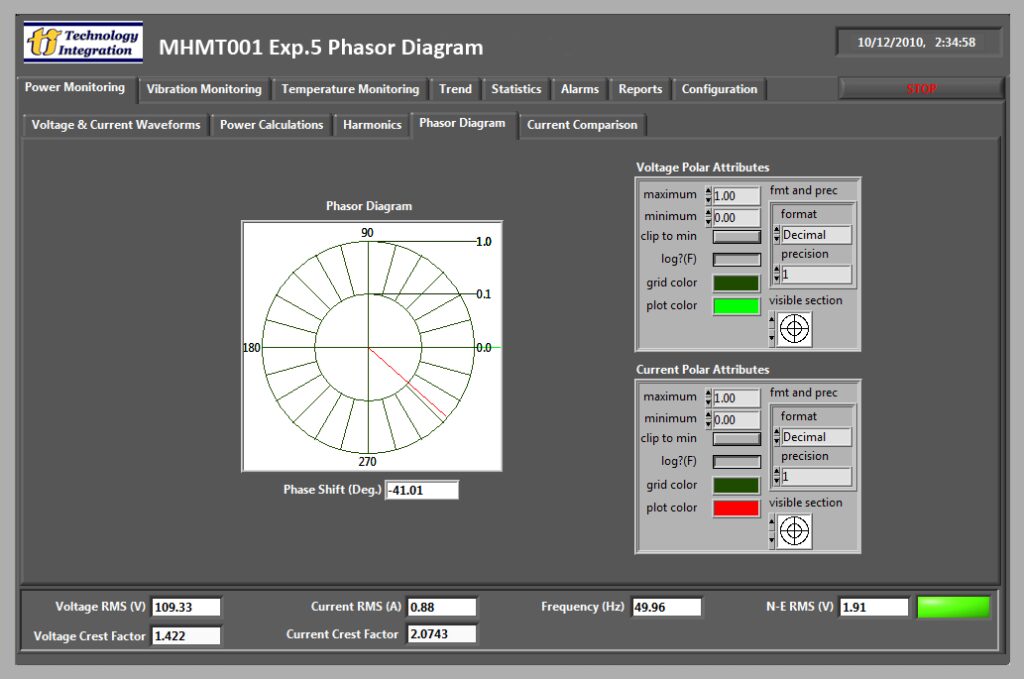Click the date and time display
Screen dimensions: 1024x679
click(917, 42)
